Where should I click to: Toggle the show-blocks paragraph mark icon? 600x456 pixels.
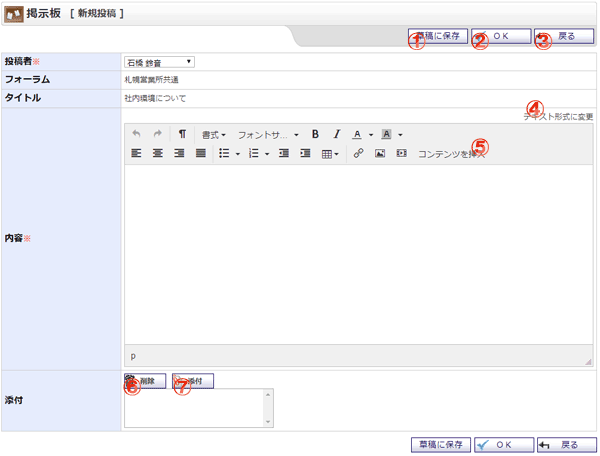pyautogui.click(x=182, y=134)
